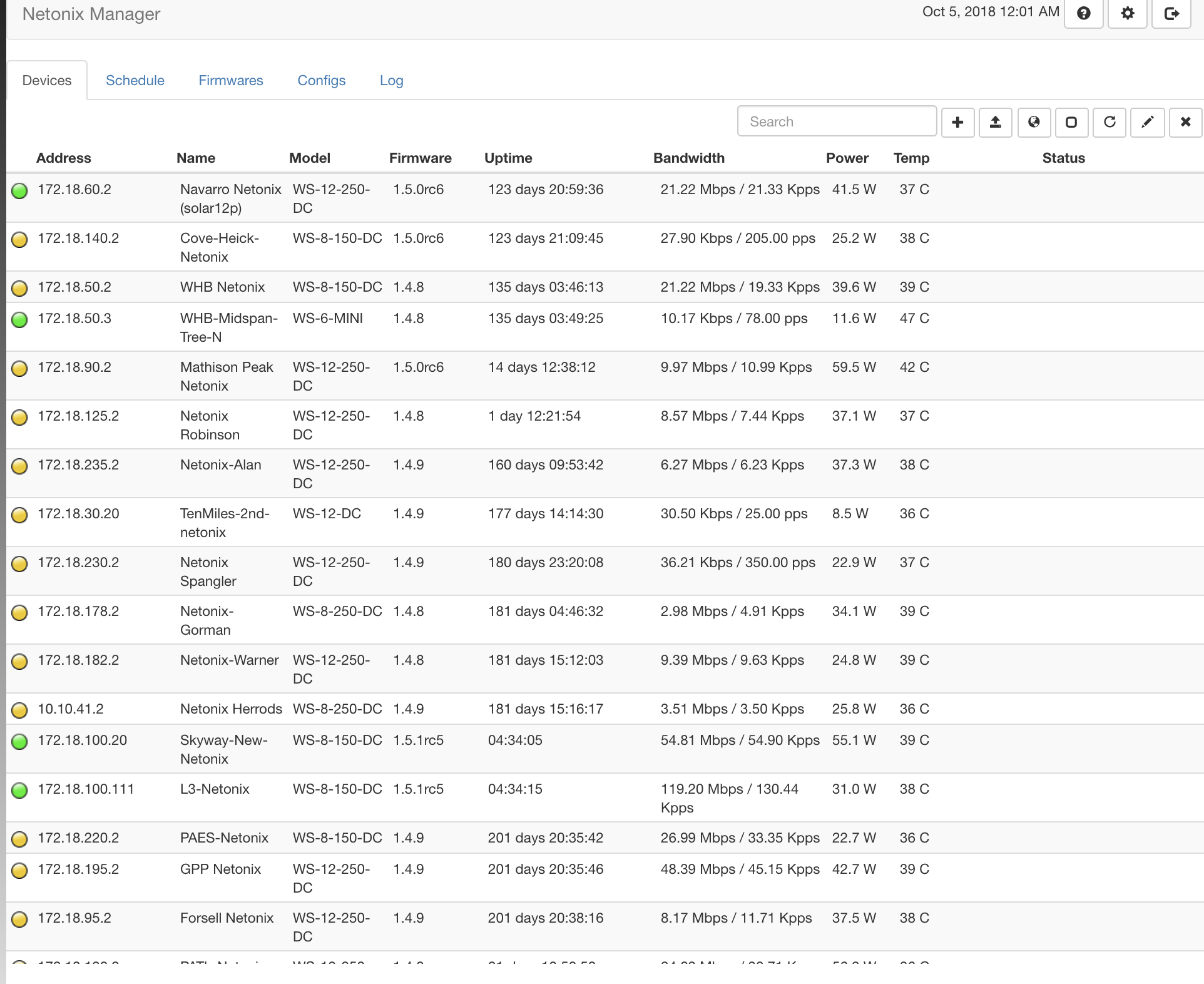Click the rounded square select-all icon
Viewport: 1204px width, 984px height.
[1071, 122]
